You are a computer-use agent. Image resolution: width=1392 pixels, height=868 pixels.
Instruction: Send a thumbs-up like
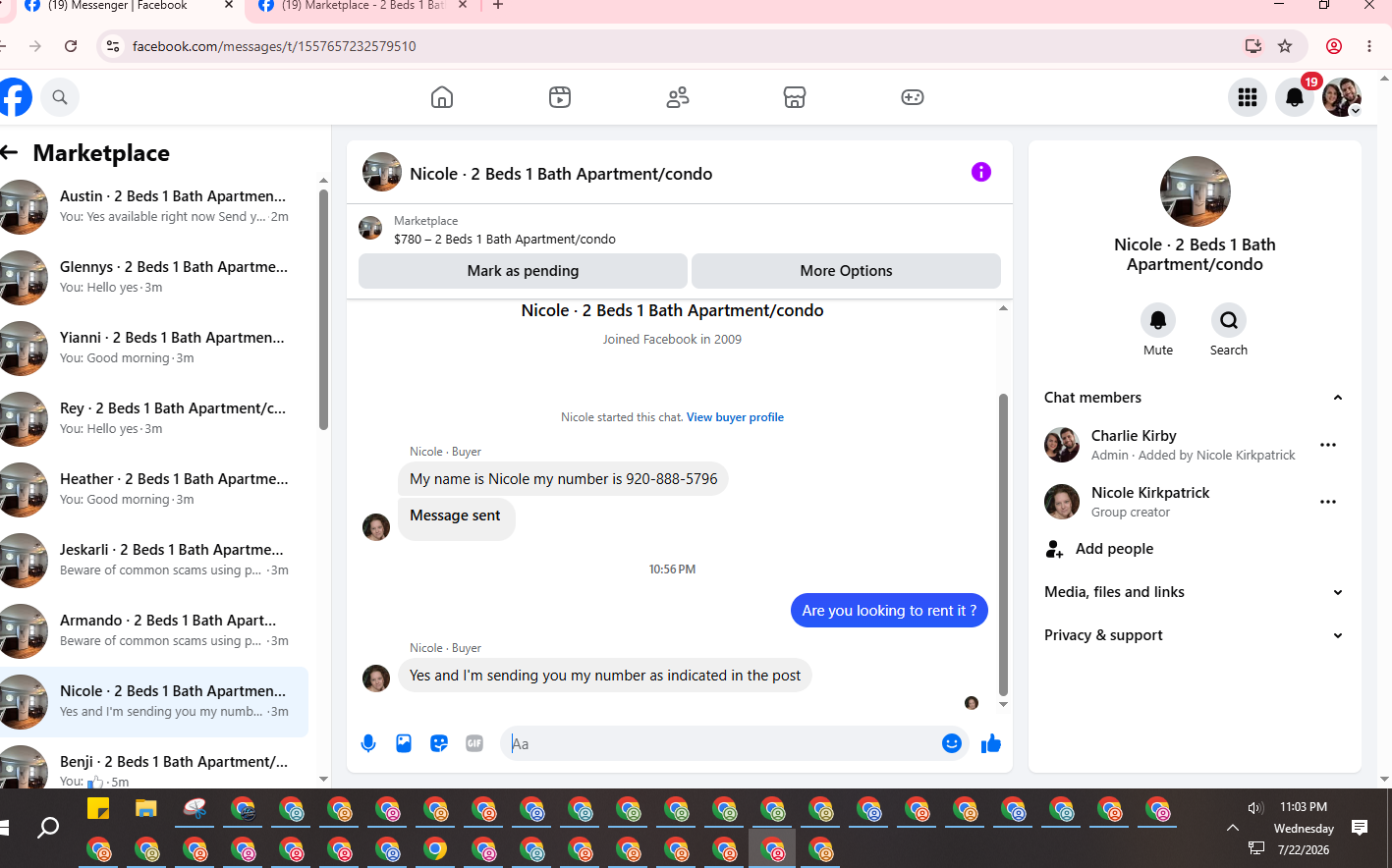point(991,743)
